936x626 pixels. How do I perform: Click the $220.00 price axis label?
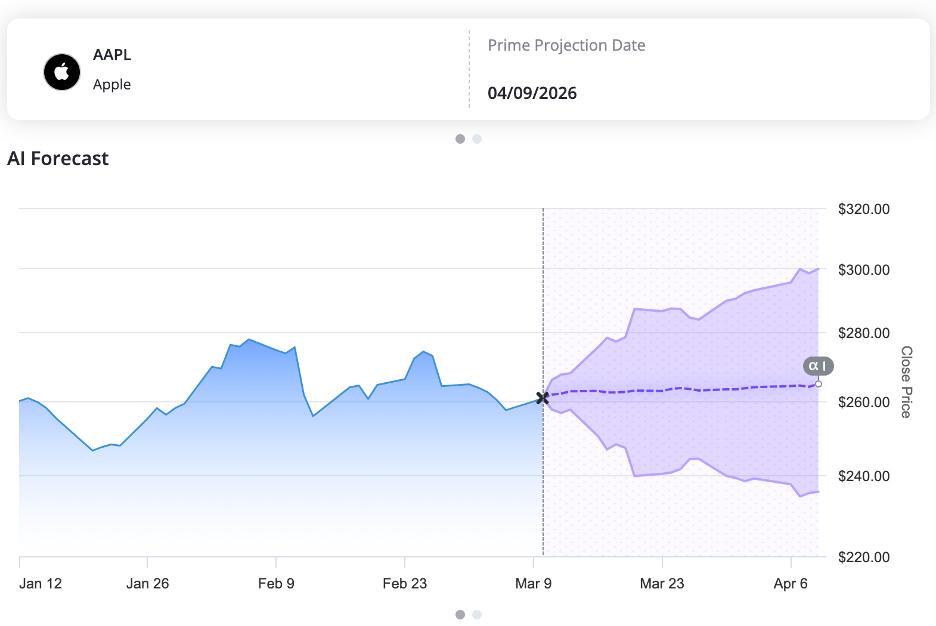[862, 557]
